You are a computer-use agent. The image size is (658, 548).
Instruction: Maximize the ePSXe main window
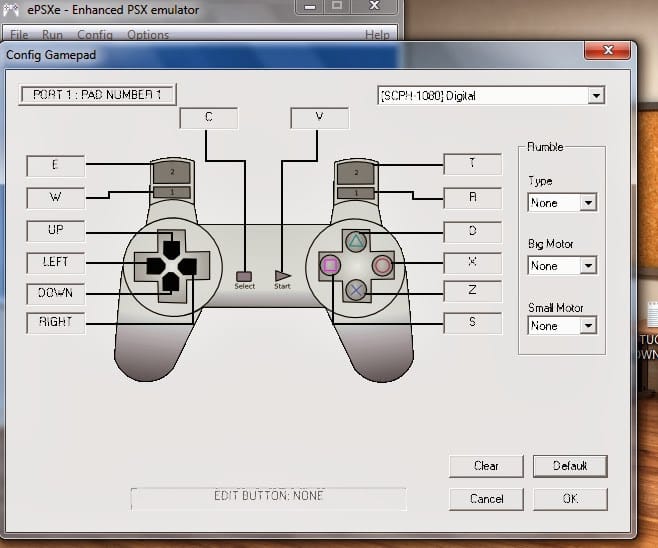pyautogui.click(x=337, y=6)
